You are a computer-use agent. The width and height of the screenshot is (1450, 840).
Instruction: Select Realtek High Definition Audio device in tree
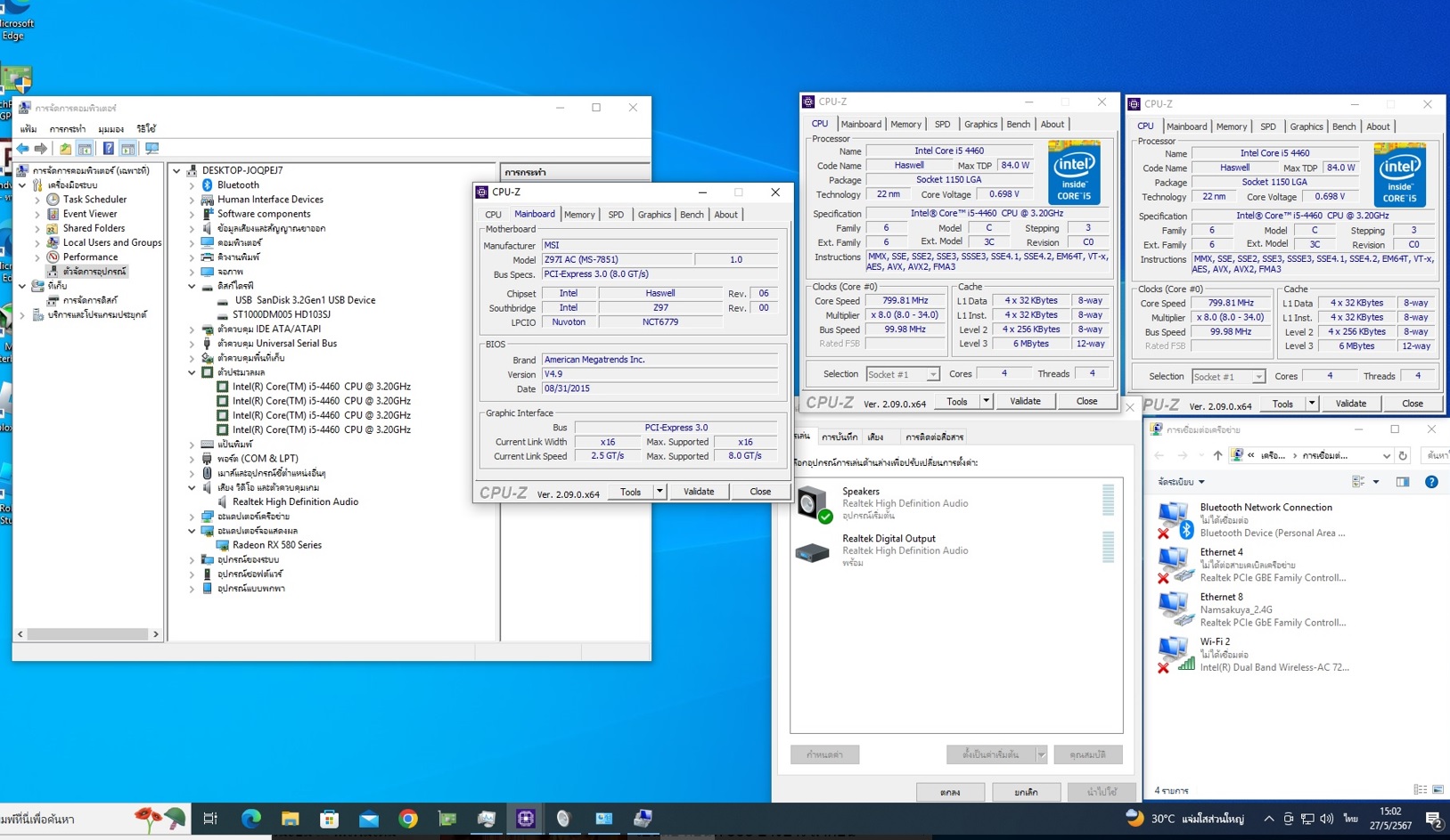[295, 502]
